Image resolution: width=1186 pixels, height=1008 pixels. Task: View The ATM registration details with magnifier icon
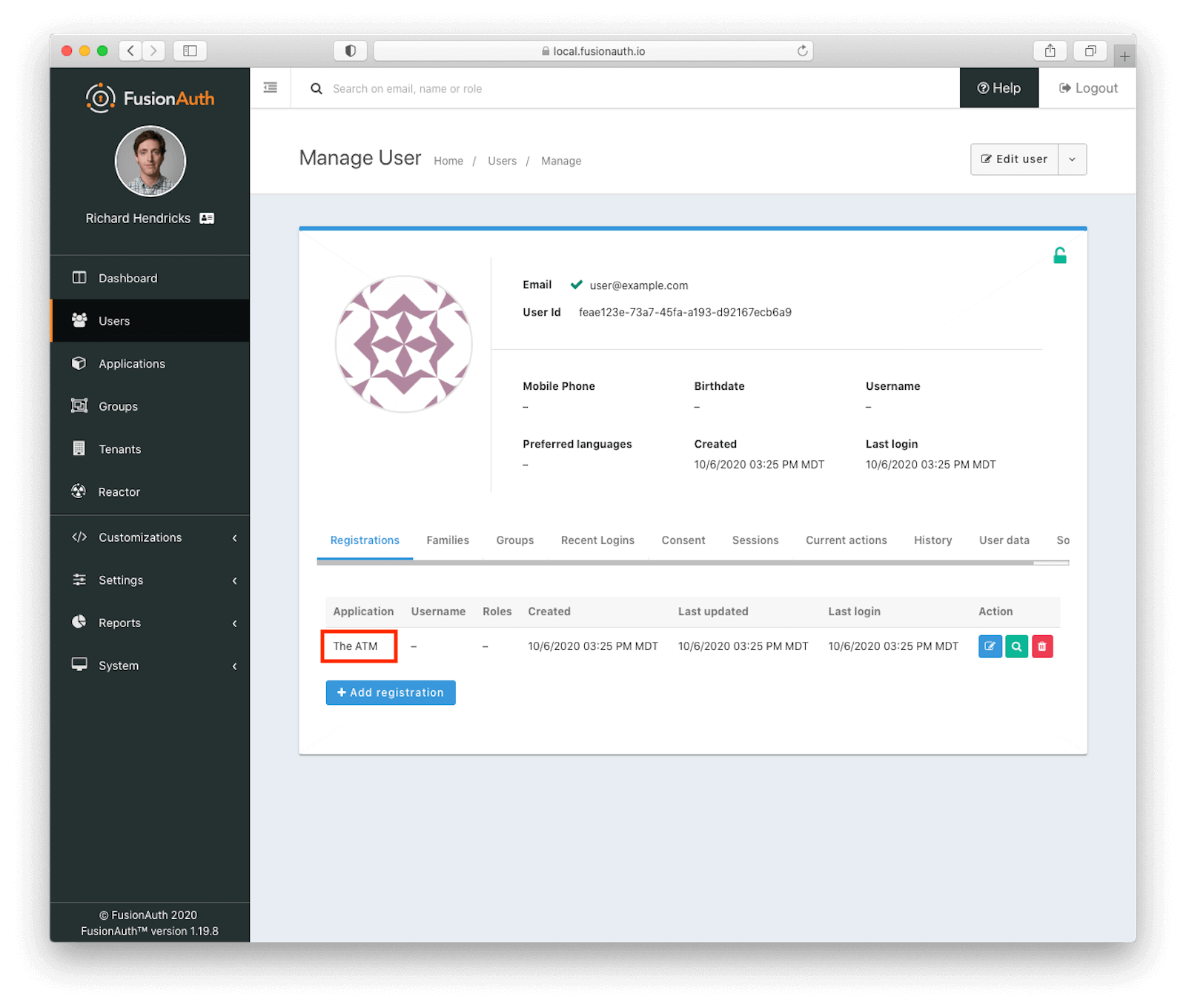pyautogui.click(x=1016, y=646)
